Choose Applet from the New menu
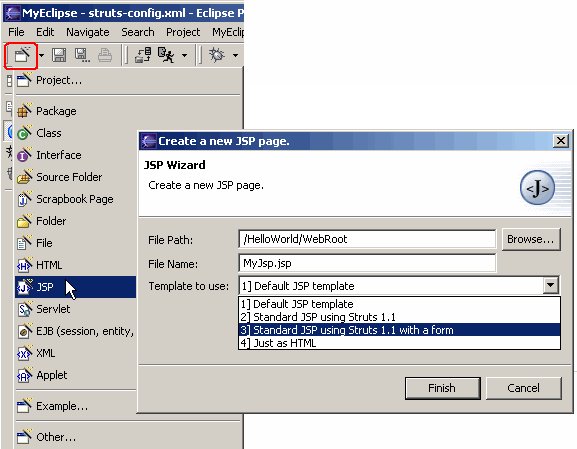 point(76,375)
